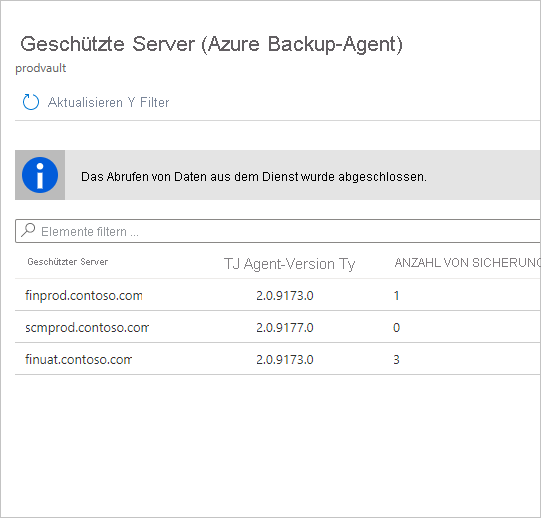Sort by the 'ANZAHL VON SICHERUNG' column header

click(x=468, y=263)
